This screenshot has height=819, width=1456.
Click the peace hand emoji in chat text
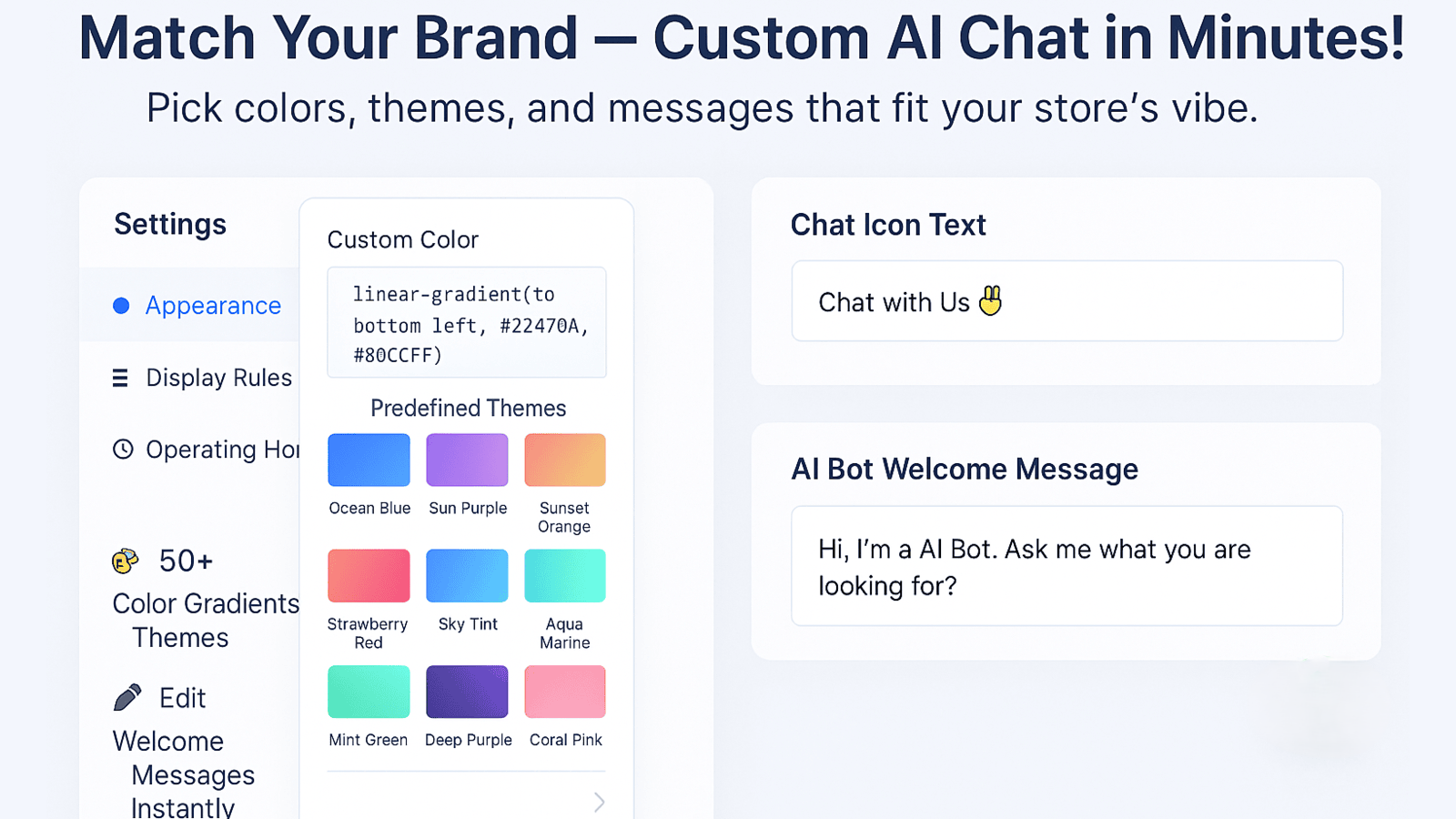click(x=990, y=300)
